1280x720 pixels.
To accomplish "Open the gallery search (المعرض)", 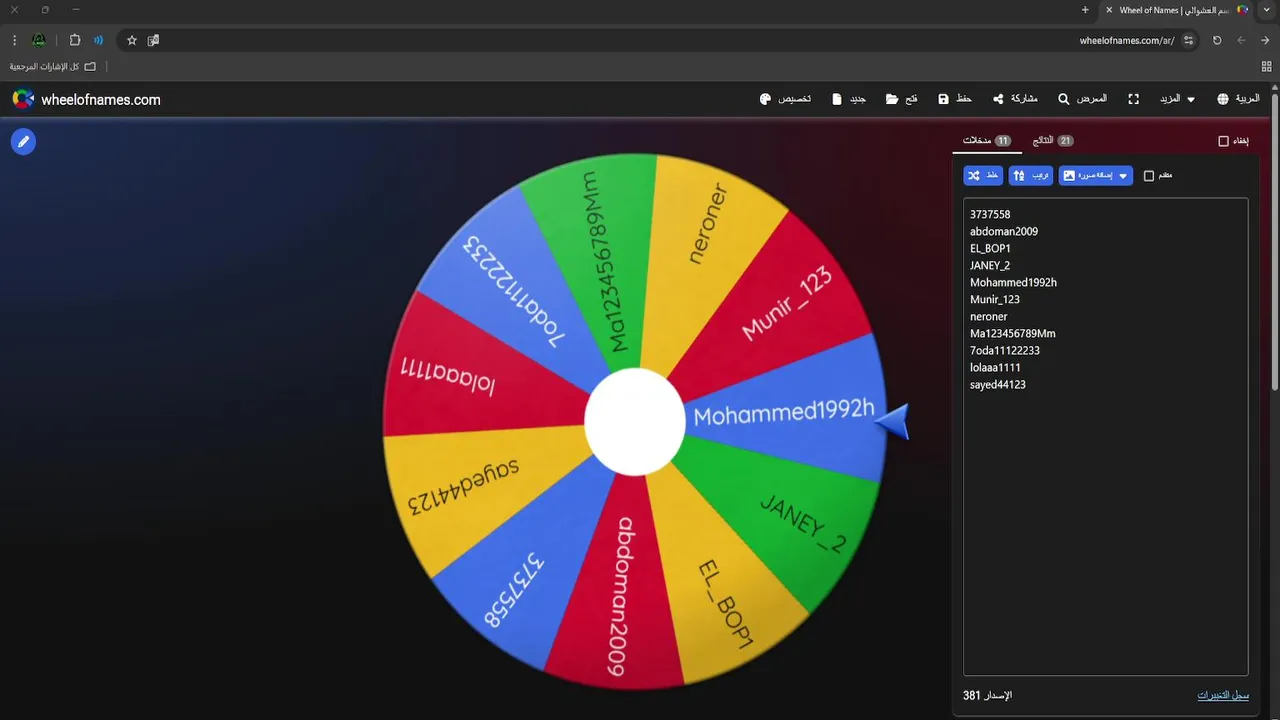I will point(1082,99).
